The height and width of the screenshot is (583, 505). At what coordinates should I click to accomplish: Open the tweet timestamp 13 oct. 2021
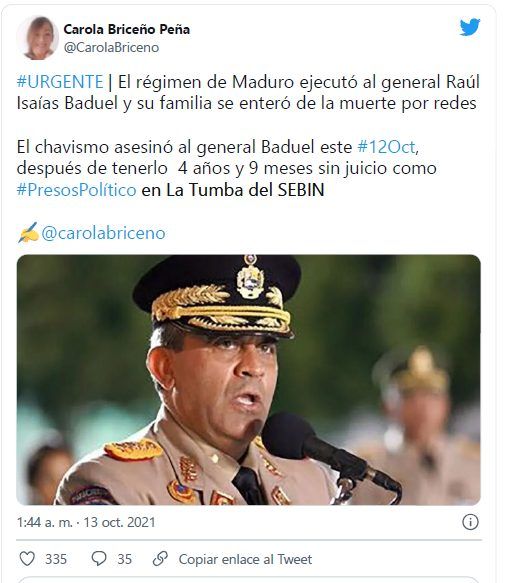coord(86,522)
